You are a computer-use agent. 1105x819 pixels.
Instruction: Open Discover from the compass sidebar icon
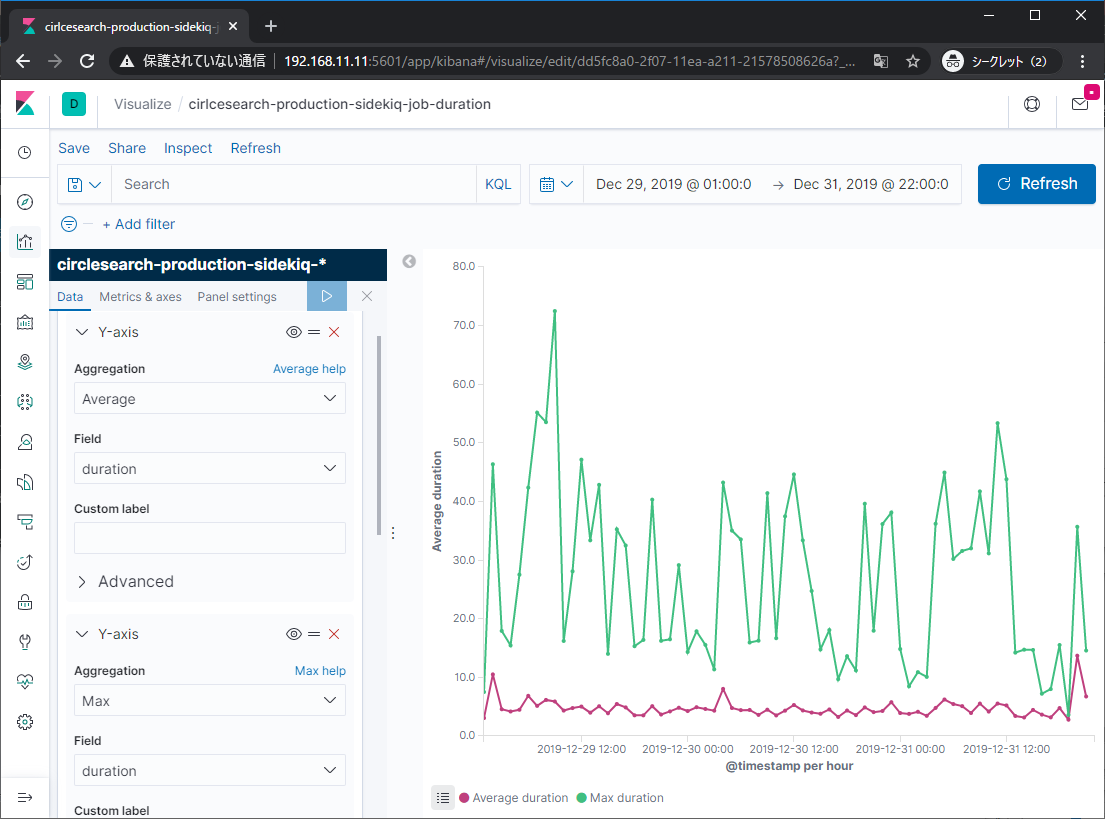point(25,203)
